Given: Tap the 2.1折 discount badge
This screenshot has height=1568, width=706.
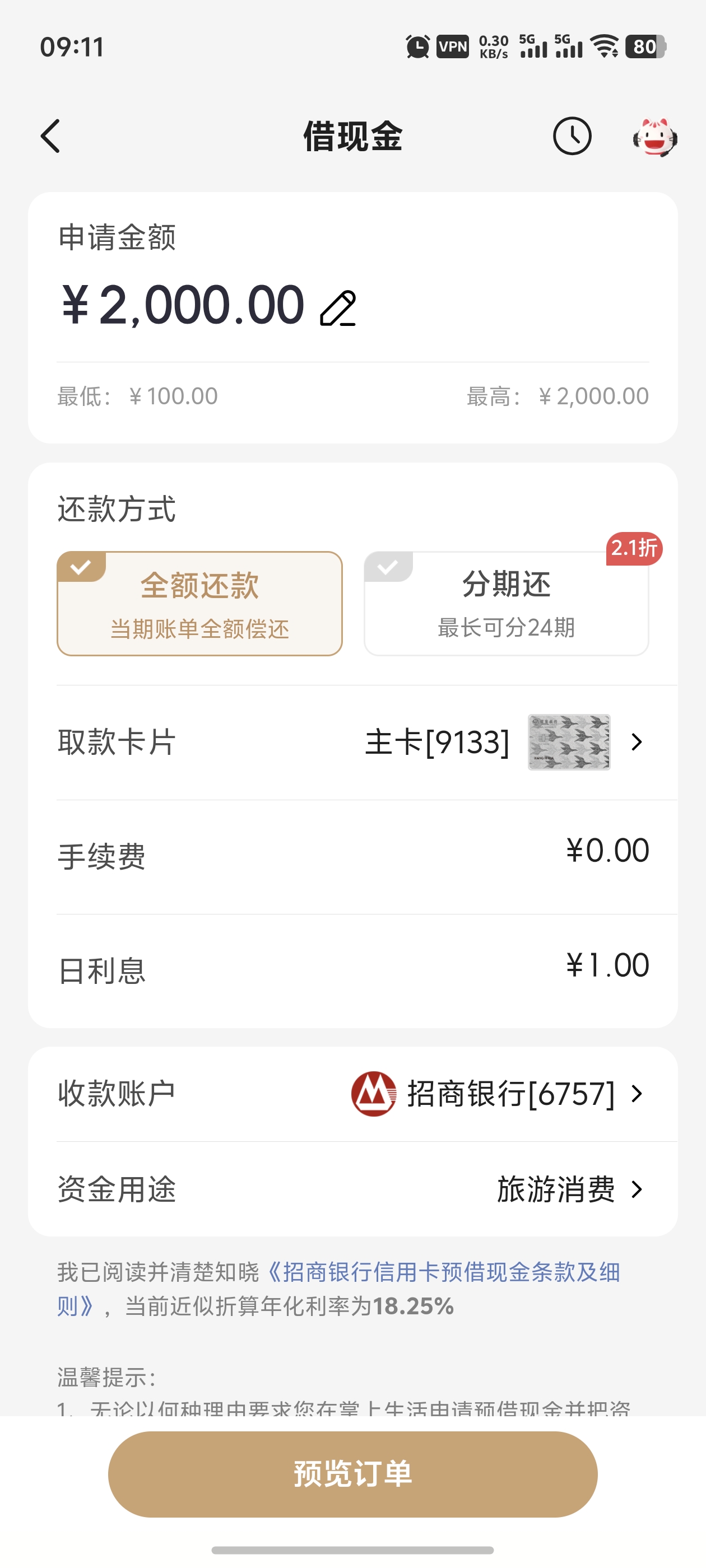Looking at the screenshot, I should pyautogui.click(x=634, y=548).
